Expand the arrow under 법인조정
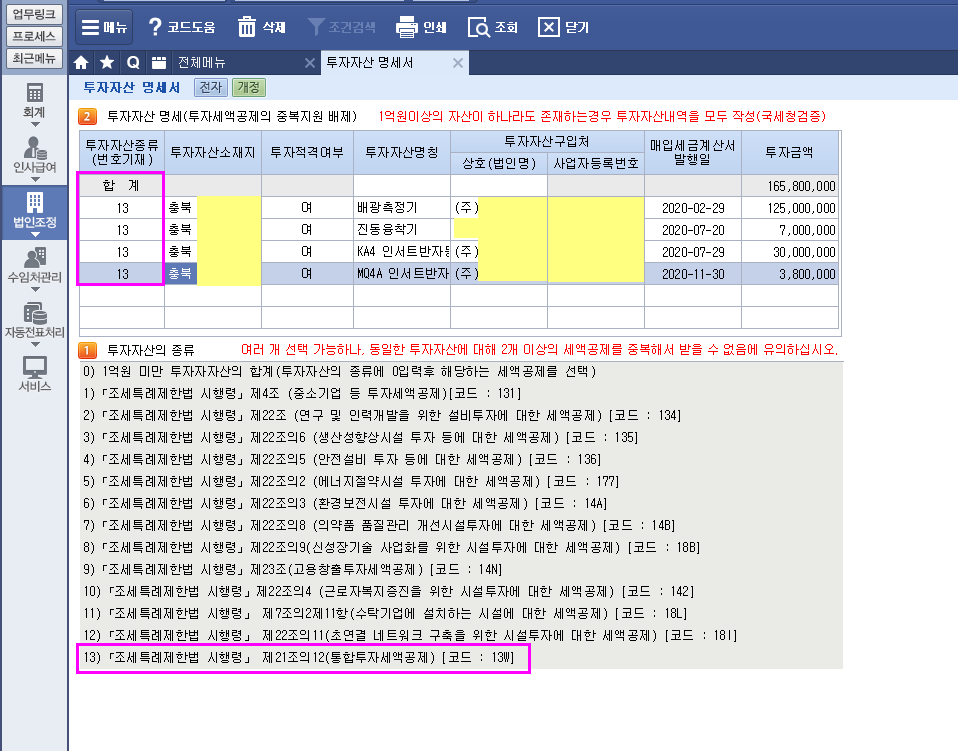The height and width of the screenshot is (751, 958). click(35, 235)
